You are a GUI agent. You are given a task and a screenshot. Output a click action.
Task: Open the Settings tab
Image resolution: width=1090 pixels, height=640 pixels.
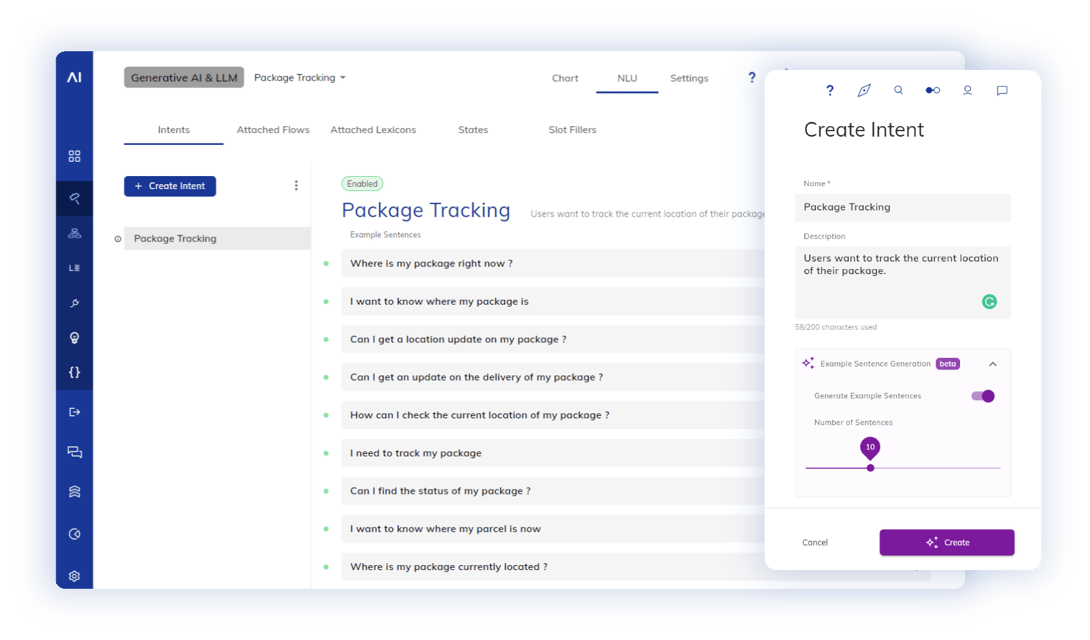[x=689, y=78]
